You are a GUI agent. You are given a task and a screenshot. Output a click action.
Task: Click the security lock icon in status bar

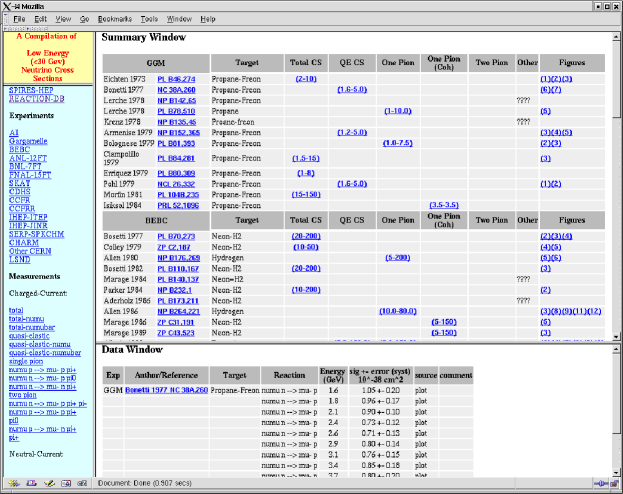click(x=615, y=483)
